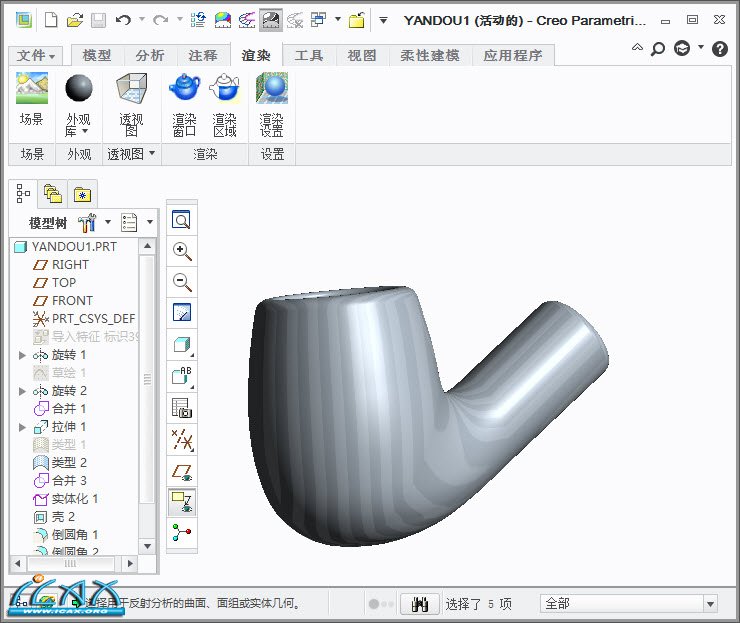740x623 pixels.
Task: Open the 文件 menu
Action: (37, 56)
